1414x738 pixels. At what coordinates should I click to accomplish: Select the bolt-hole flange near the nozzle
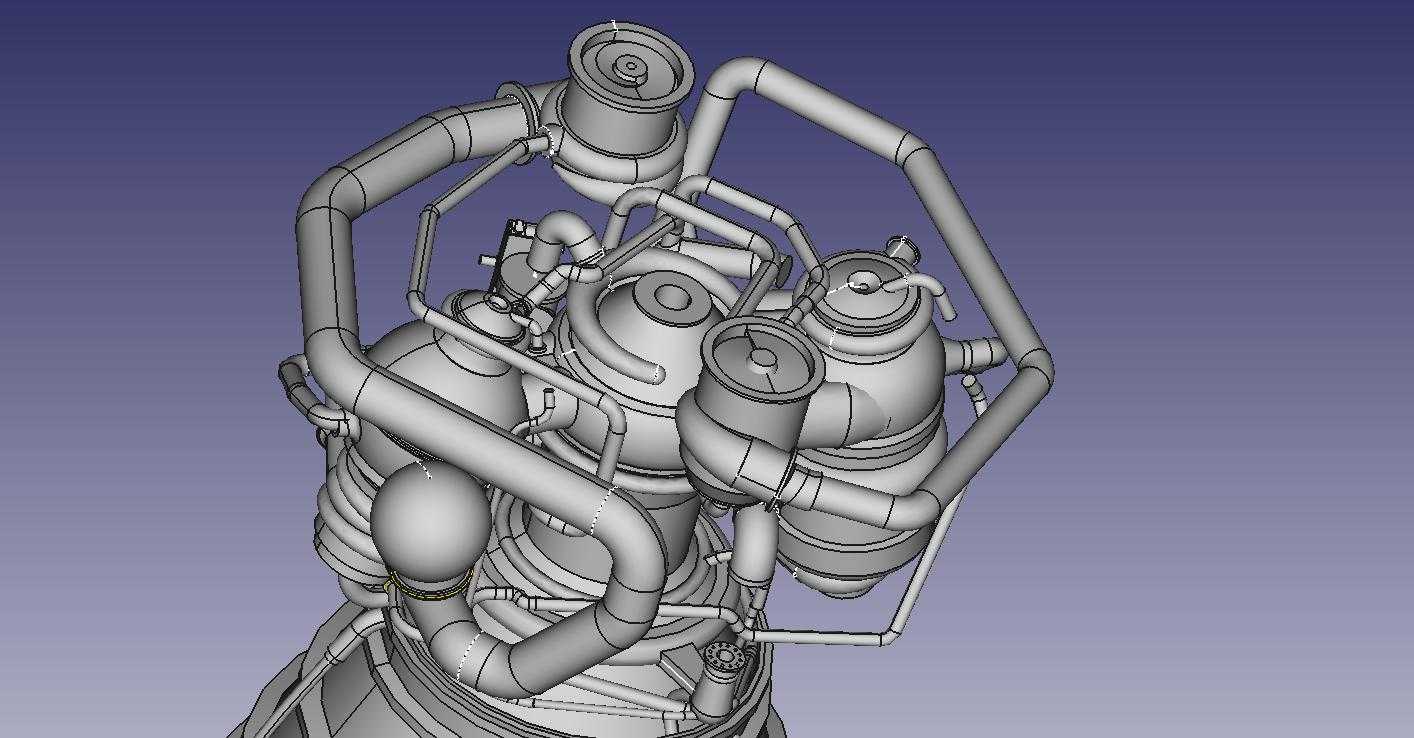click(x=723, y=657)
